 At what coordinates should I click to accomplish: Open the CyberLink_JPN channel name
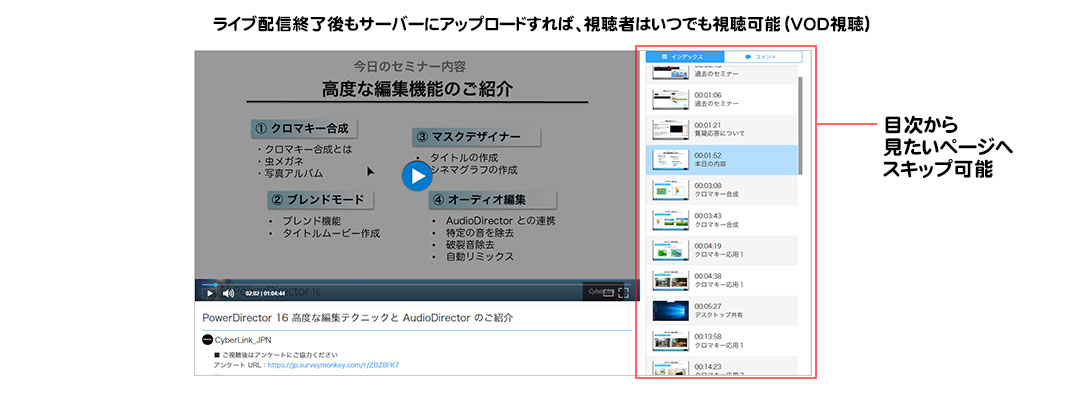[x=244, y=340]
